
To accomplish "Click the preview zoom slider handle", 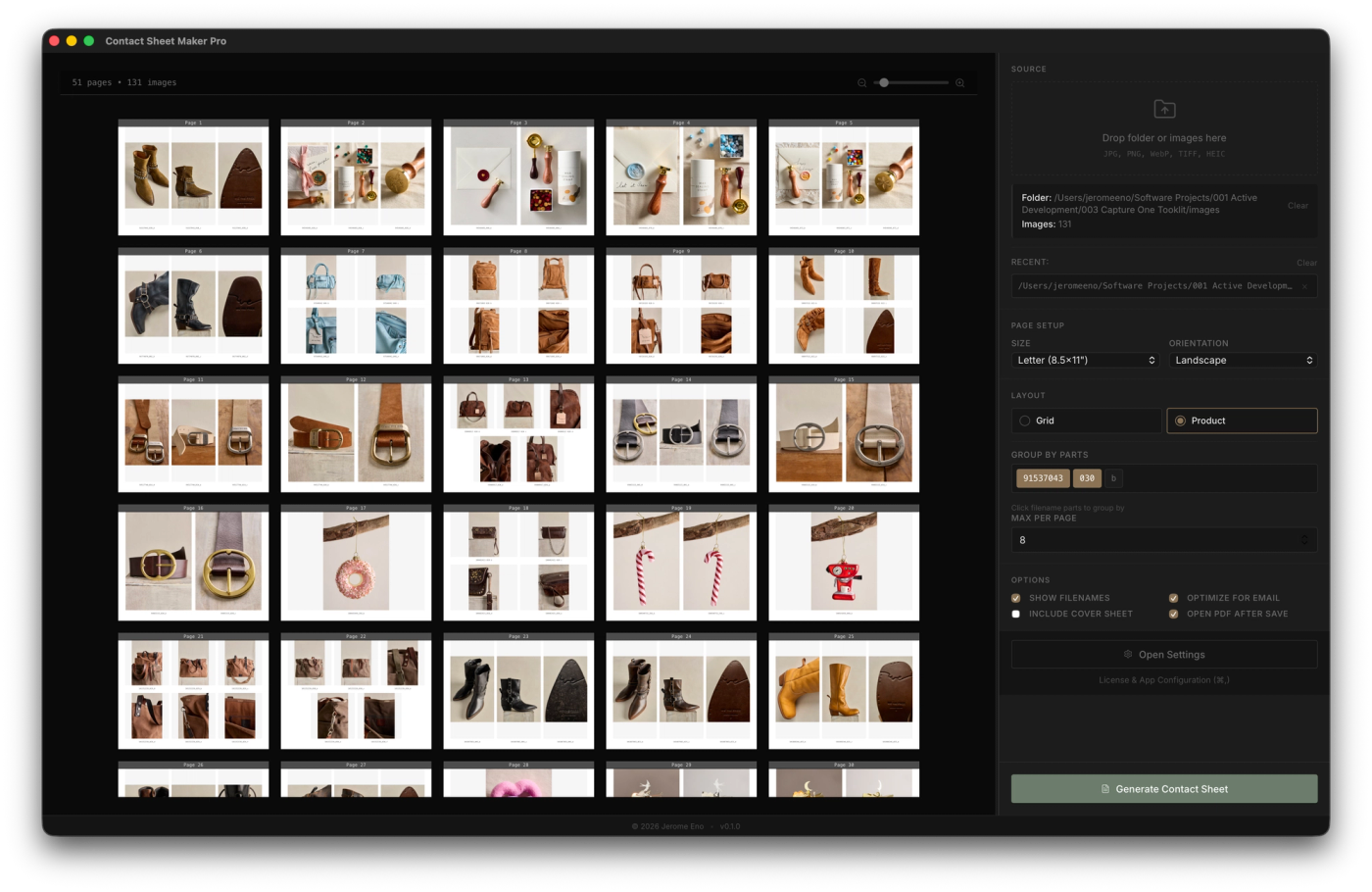I will tap(884, 83).
